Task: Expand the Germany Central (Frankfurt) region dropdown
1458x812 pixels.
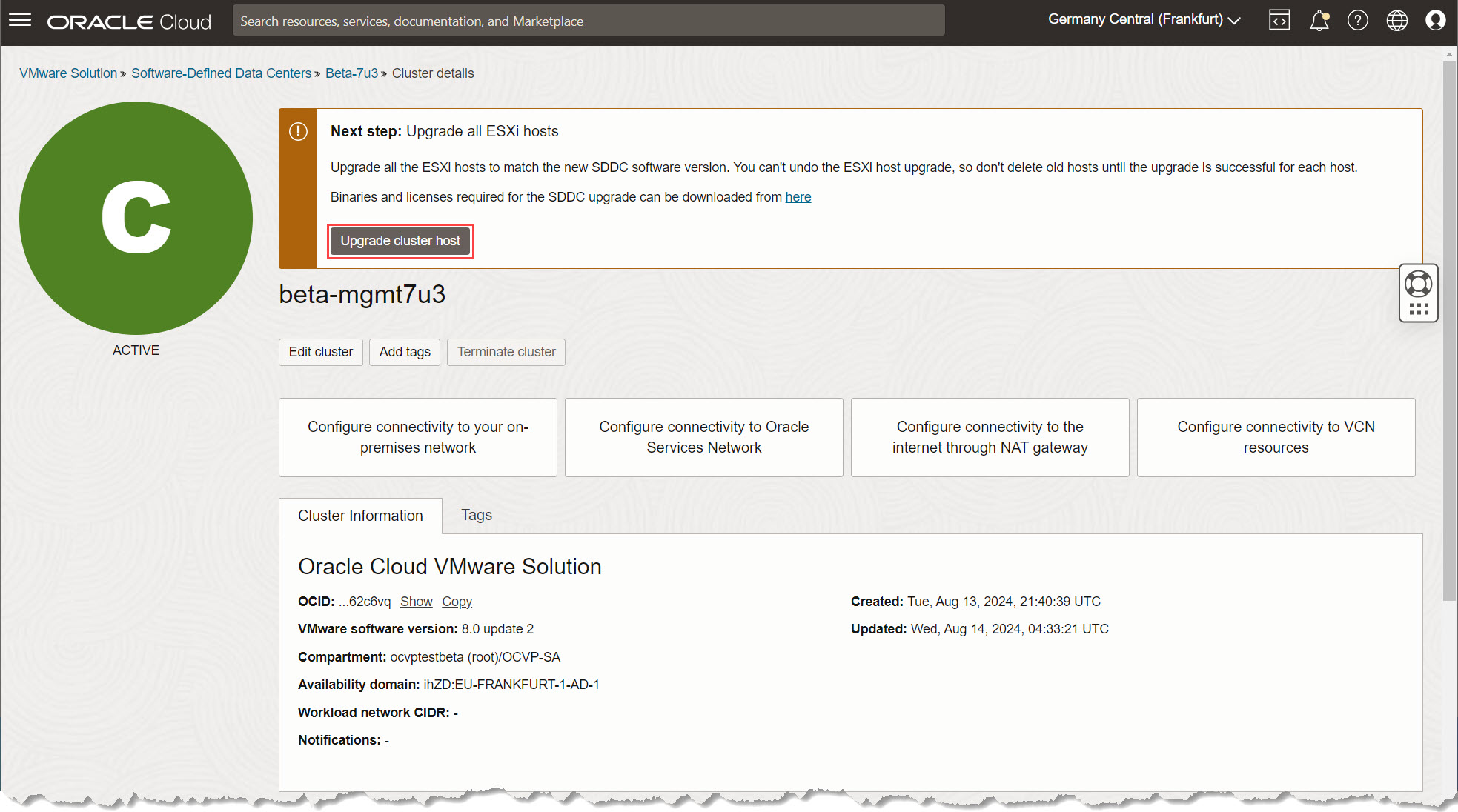Action: (1144, 20)
